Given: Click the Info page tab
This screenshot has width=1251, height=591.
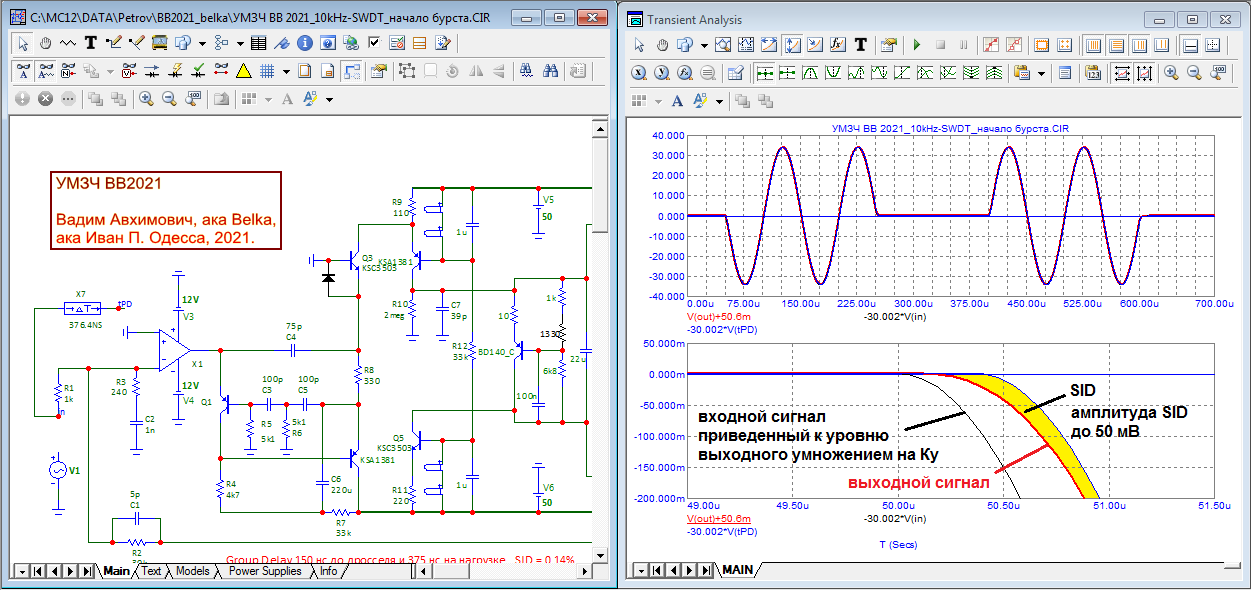Looking at the screenshot, I should pyautogui.click(x=328, y=571).
